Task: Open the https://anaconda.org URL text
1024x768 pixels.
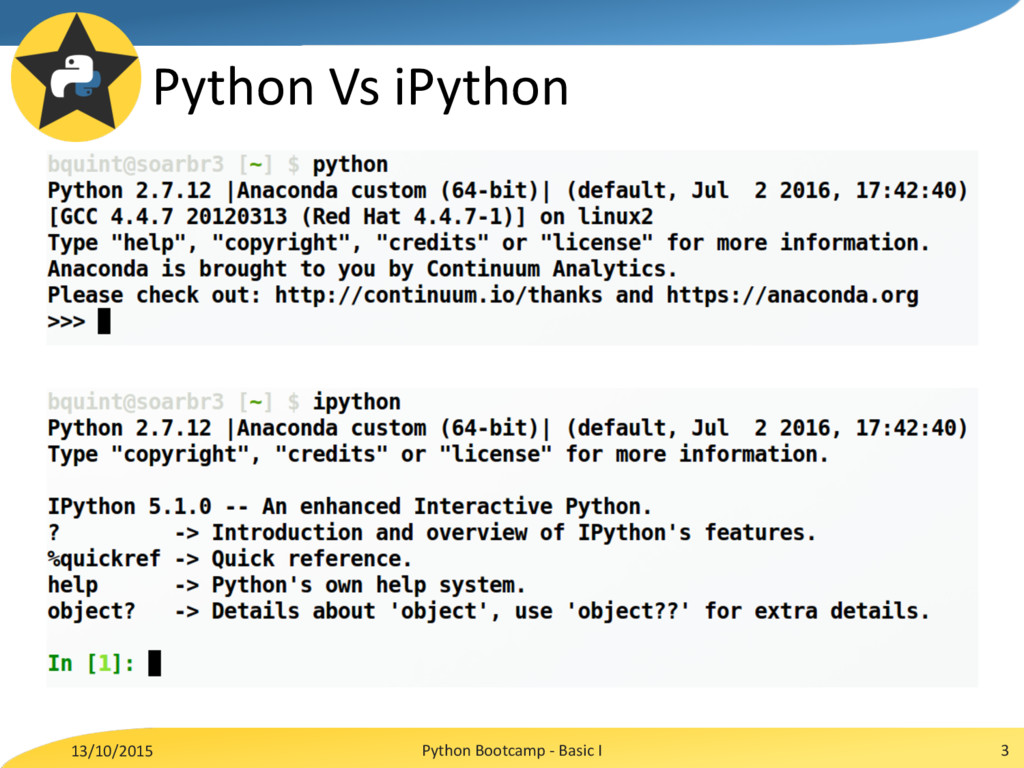Action: tap(792, 295)
